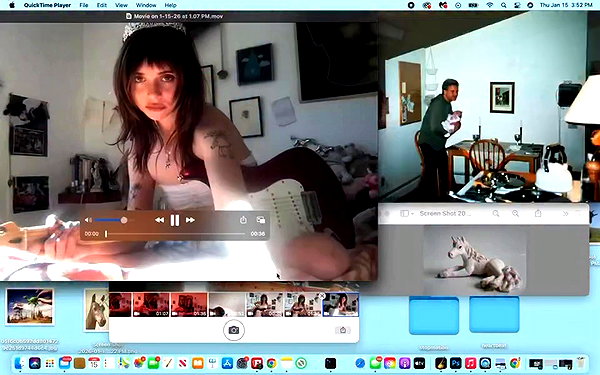
Task: Open Photoshop from the Dock
Action: [x=455, y=363]
